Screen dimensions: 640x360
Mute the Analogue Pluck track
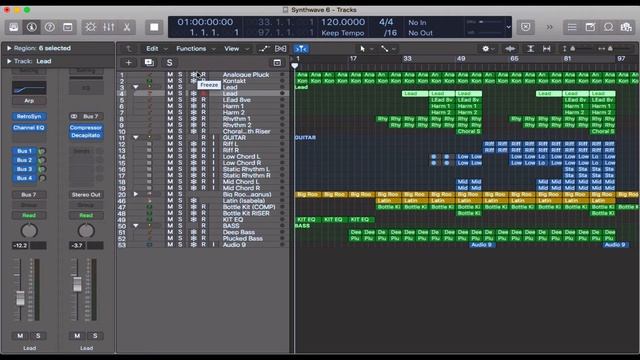click(170, 75)
